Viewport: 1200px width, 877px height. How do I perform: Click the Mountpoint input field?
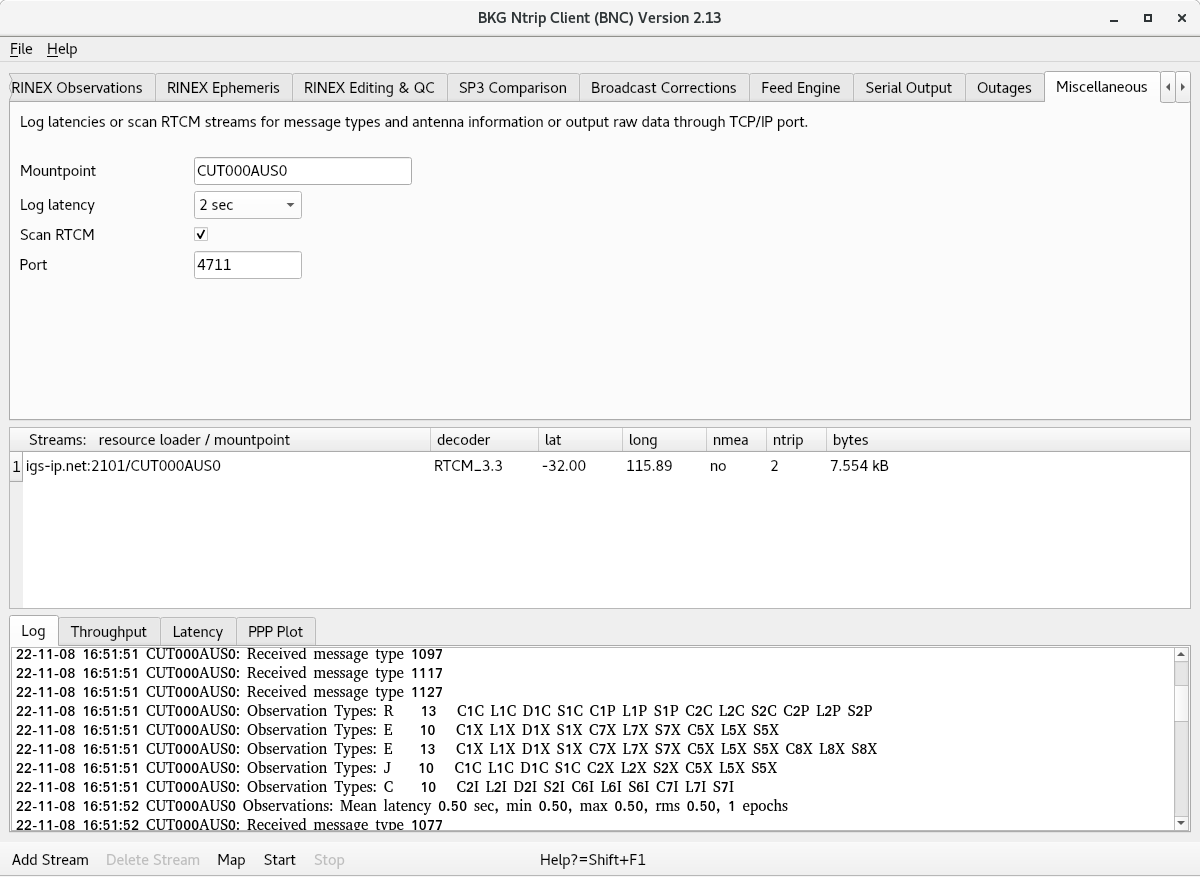point(302,171)
